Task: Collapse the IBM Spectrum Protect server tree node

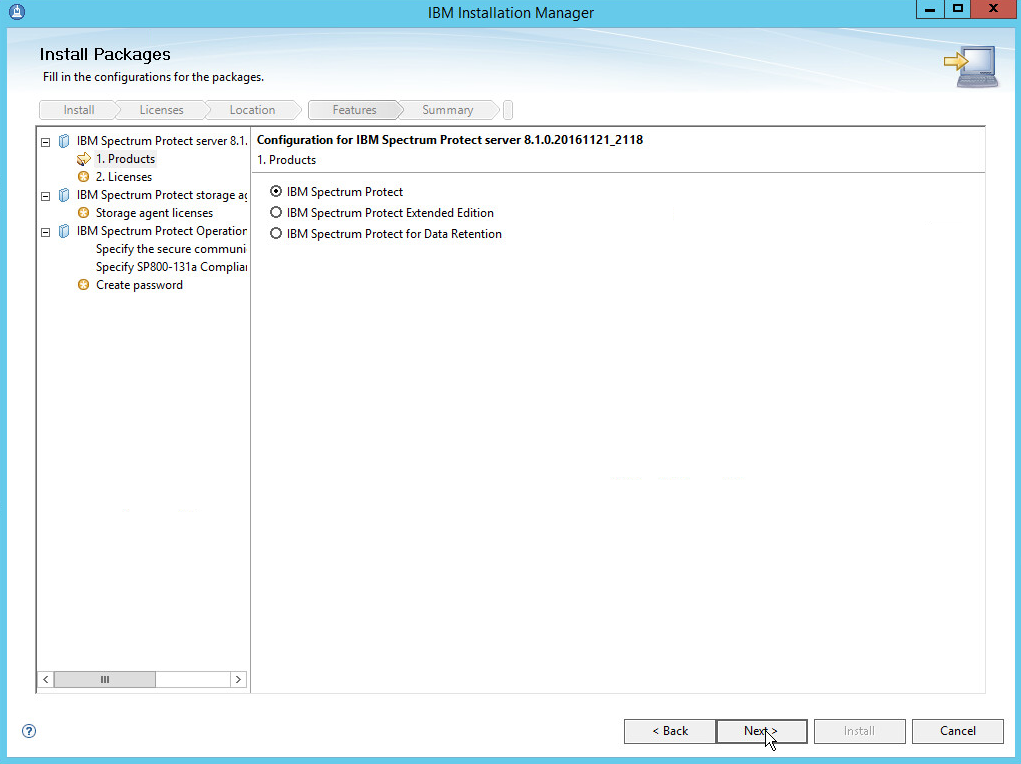Action: pyautogui.click(x=46, y=142)
